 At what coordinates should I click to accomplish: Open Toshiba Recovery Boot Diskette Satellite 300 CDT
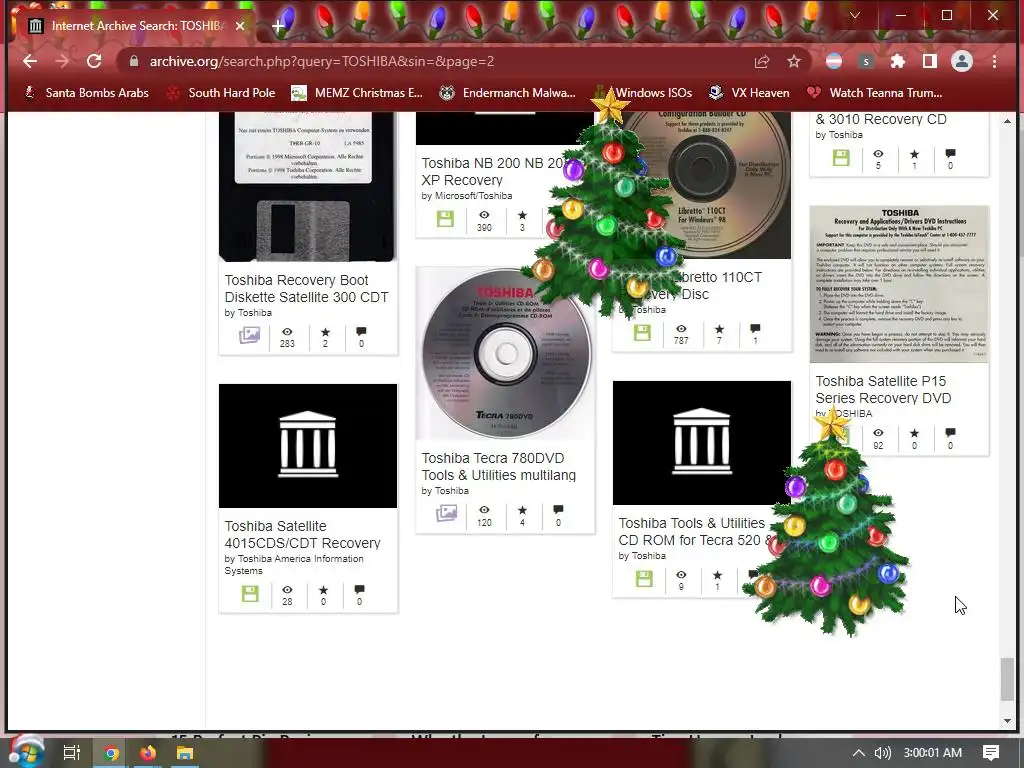click(x=306, y=289)
